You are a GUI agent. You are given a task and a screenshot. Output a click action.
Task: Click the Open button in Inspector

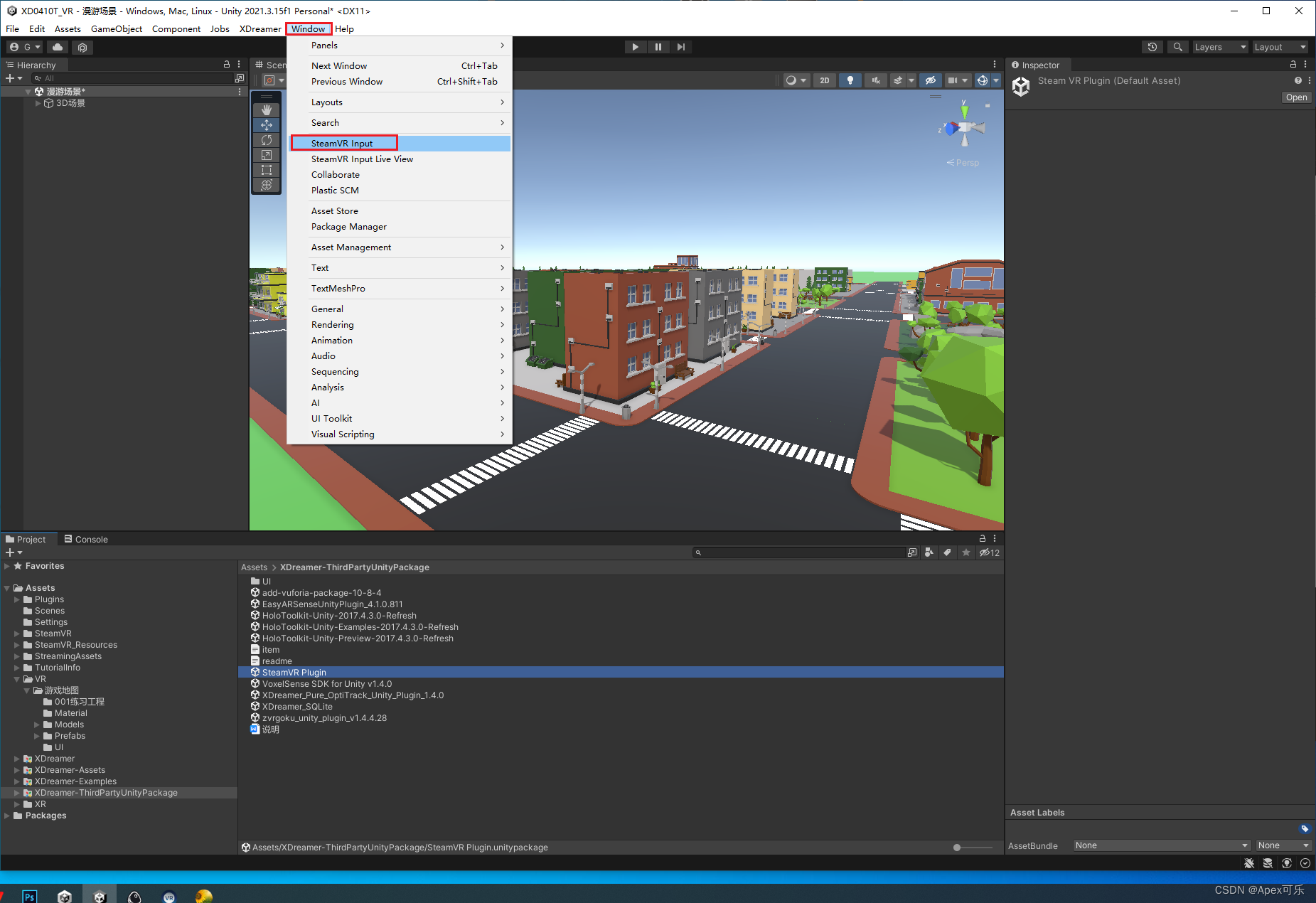(x=1296, y=97)
